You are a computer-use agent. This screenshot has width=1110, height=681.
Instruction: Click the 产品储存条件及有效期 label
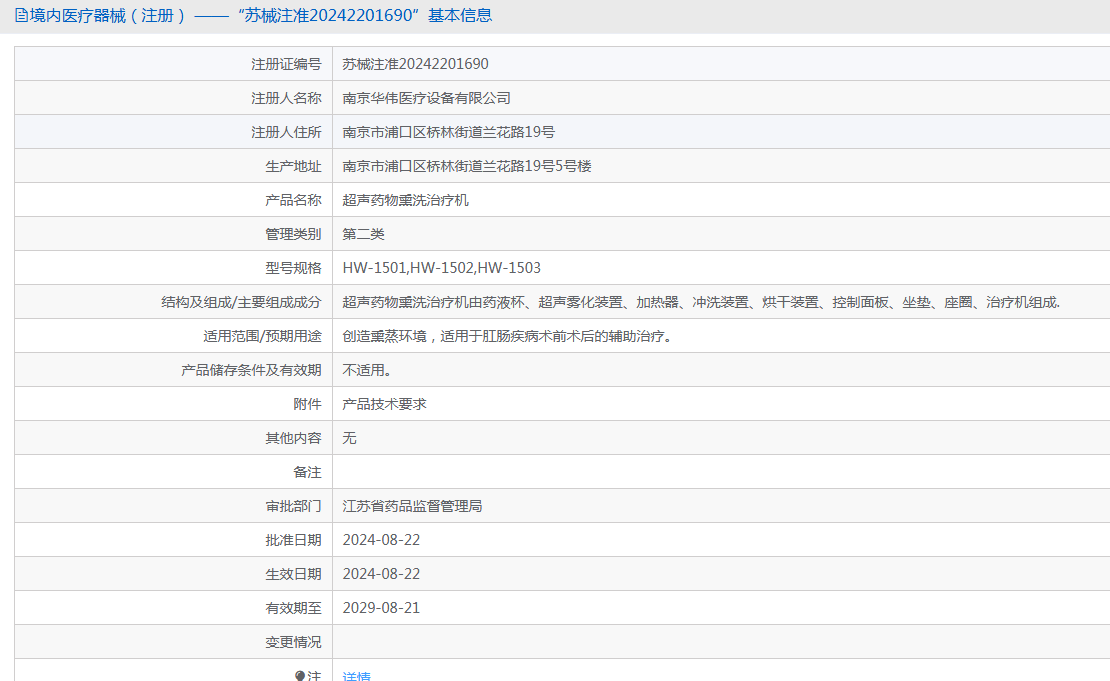[251, 370]
